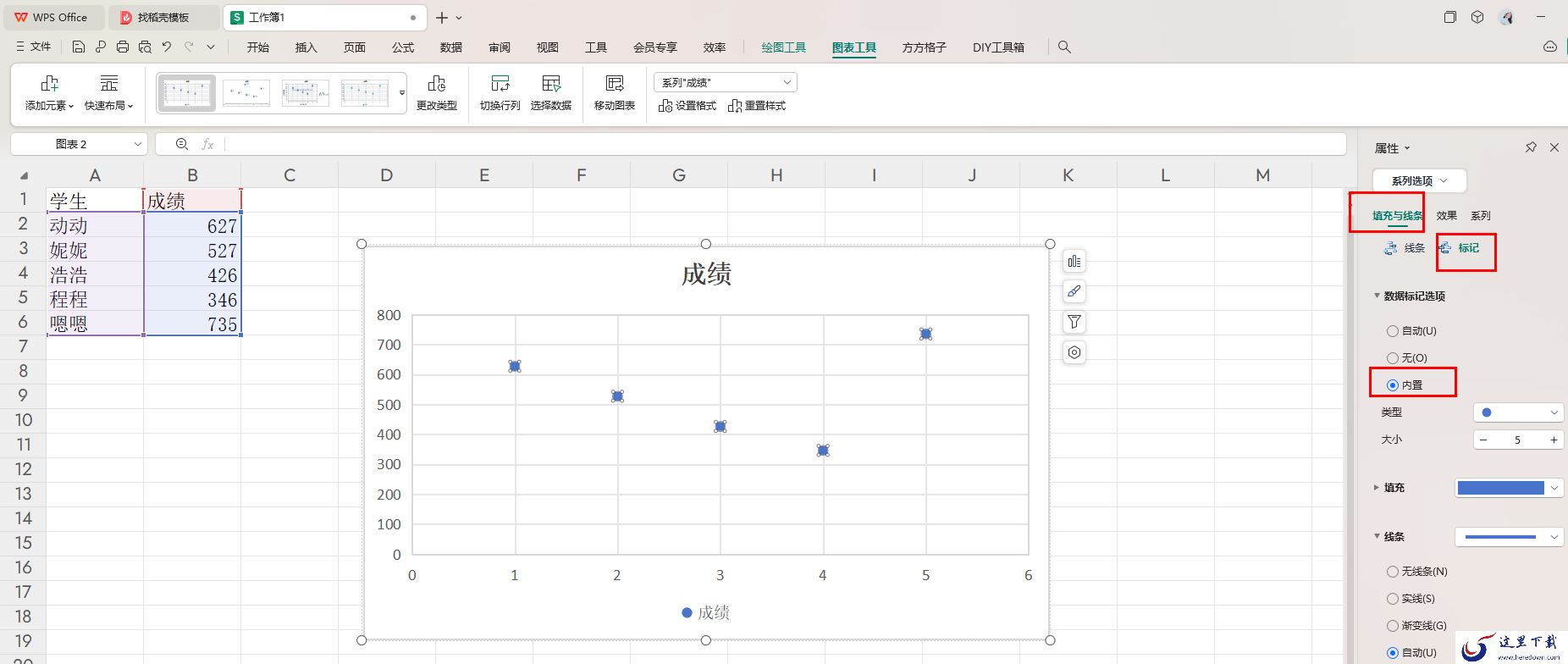Switch to 找稻壳模板 template tab
This screenshot has width=1568, height=664.
click(x=164, y=17)
